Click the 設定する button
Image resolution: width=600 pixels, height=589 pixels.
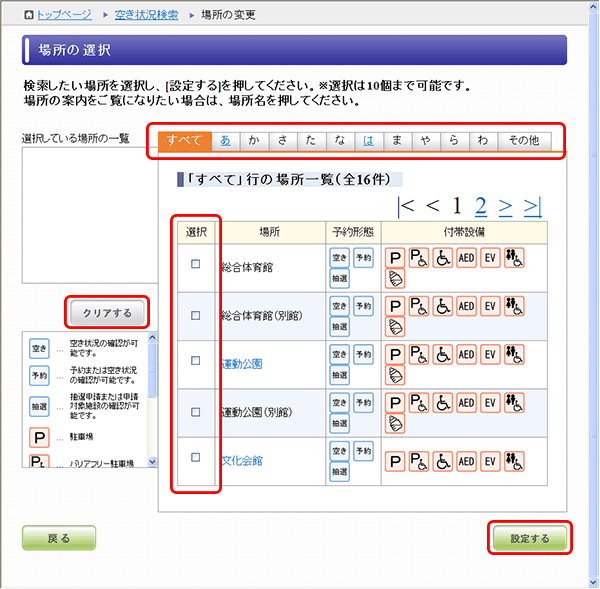[x=530, y=538]
